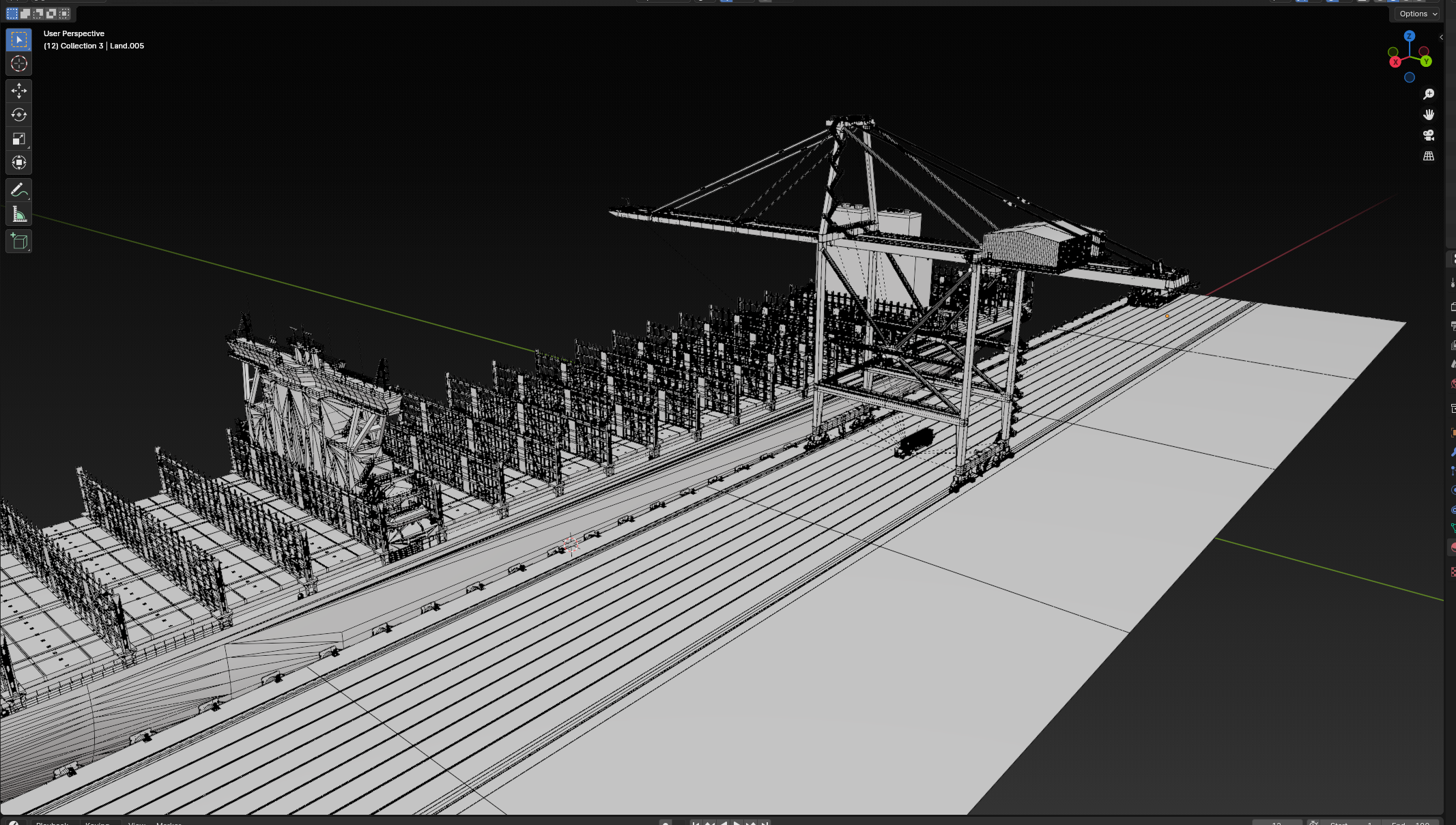Choose the Scale tool
This screenshot has height=825, width=1456.
18,139
